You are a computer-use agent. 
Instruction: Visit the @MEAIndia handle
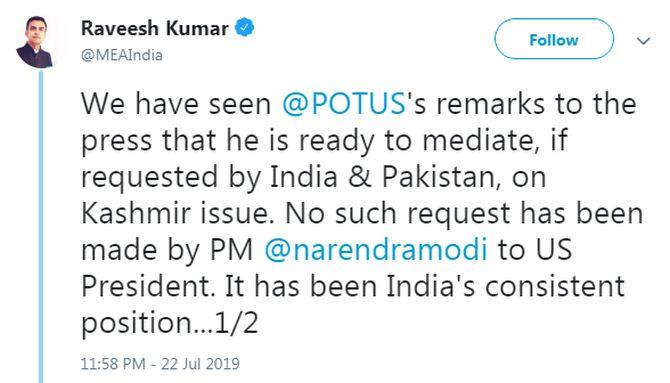click(x=122, y=56)
